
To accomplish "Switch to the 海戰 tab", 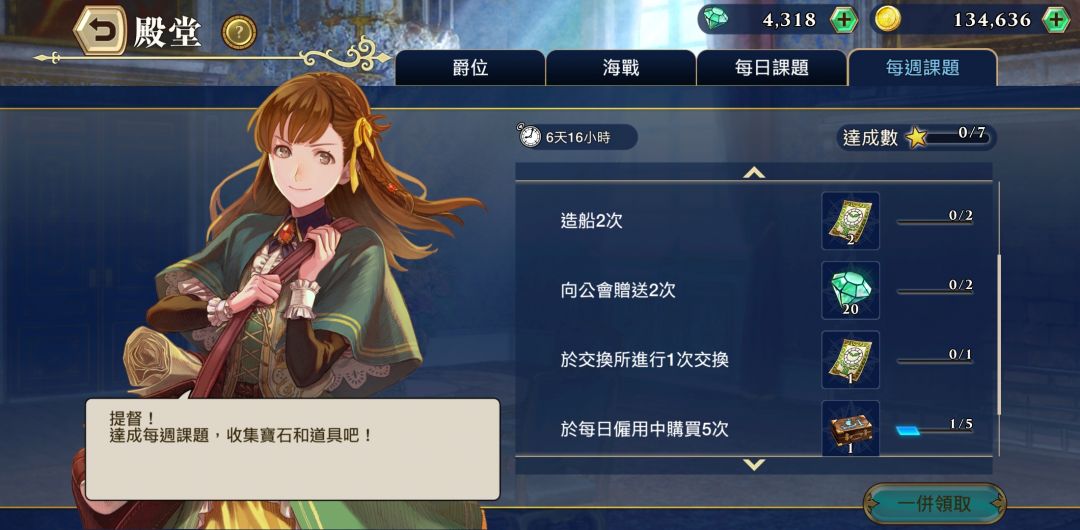I will (x=621, y=68).
